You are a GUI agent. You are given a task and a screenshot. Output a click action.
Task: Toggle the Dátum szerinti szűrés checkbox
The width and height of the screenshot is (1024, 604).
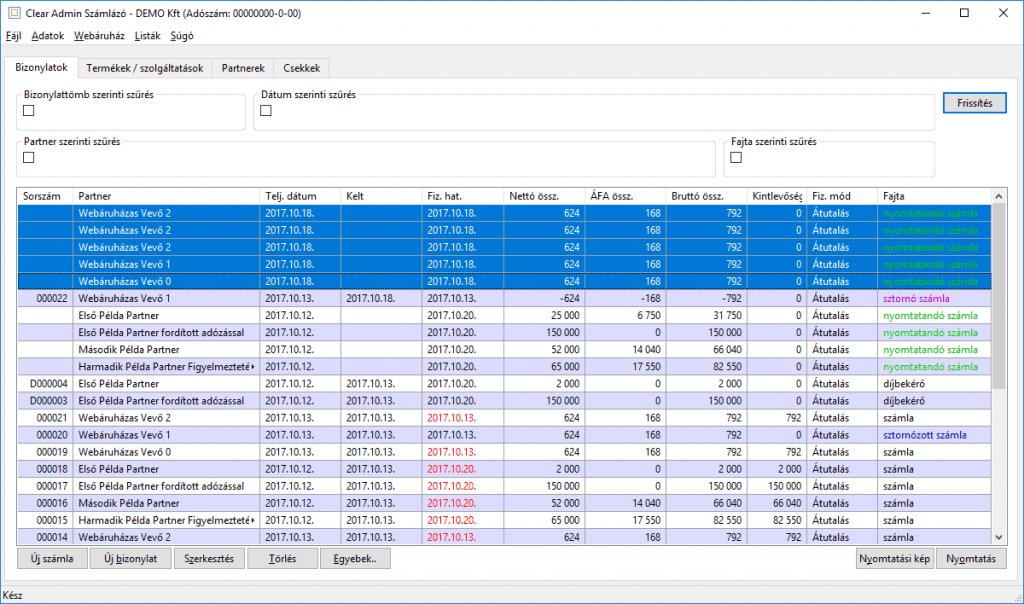(266, 111)
